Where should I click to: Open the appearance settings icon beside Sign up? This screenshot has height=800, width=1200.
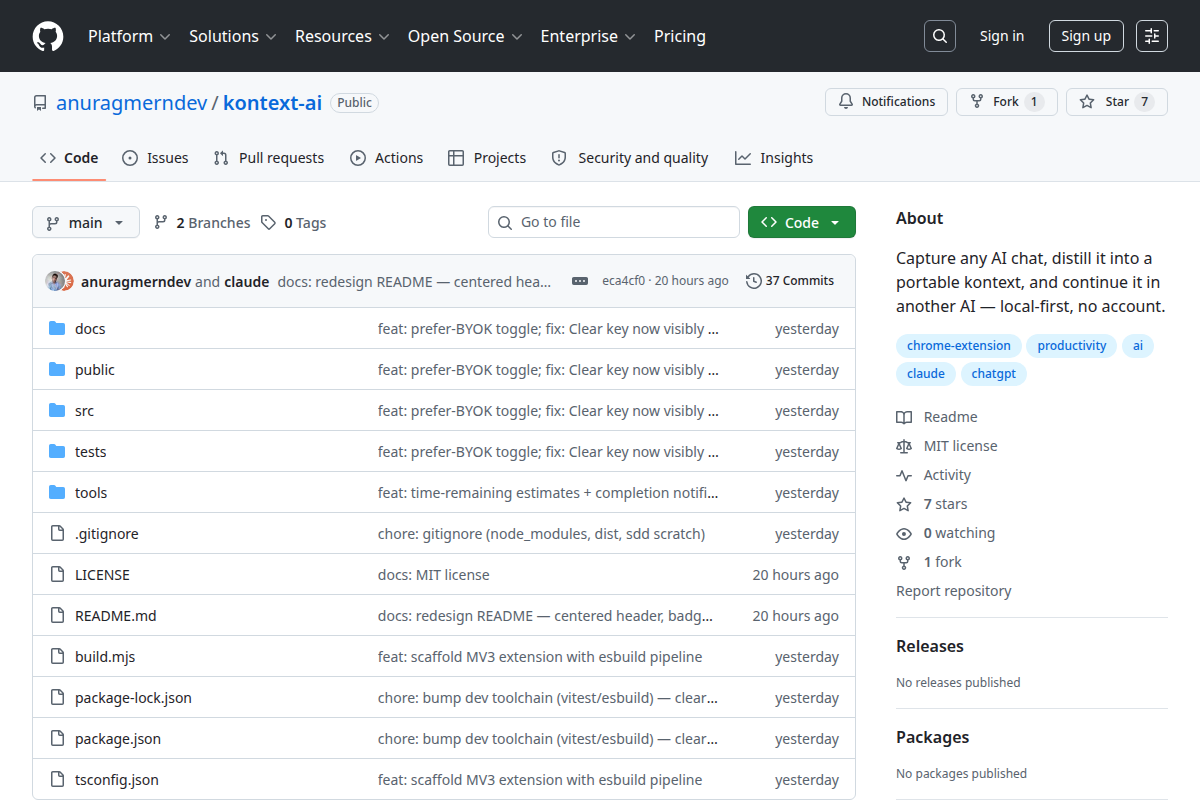1152,36
